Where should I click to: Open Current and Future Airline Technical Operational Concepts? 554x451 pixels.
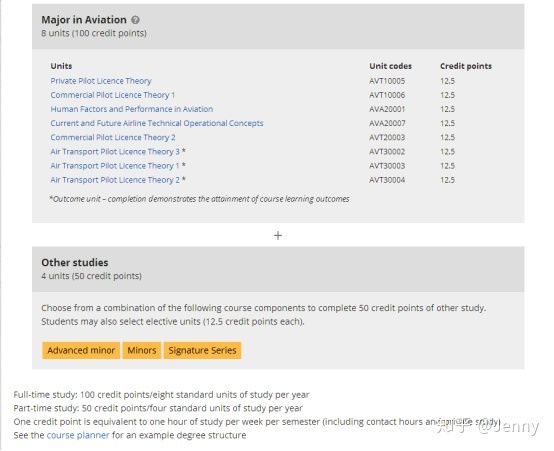point(157,123)
